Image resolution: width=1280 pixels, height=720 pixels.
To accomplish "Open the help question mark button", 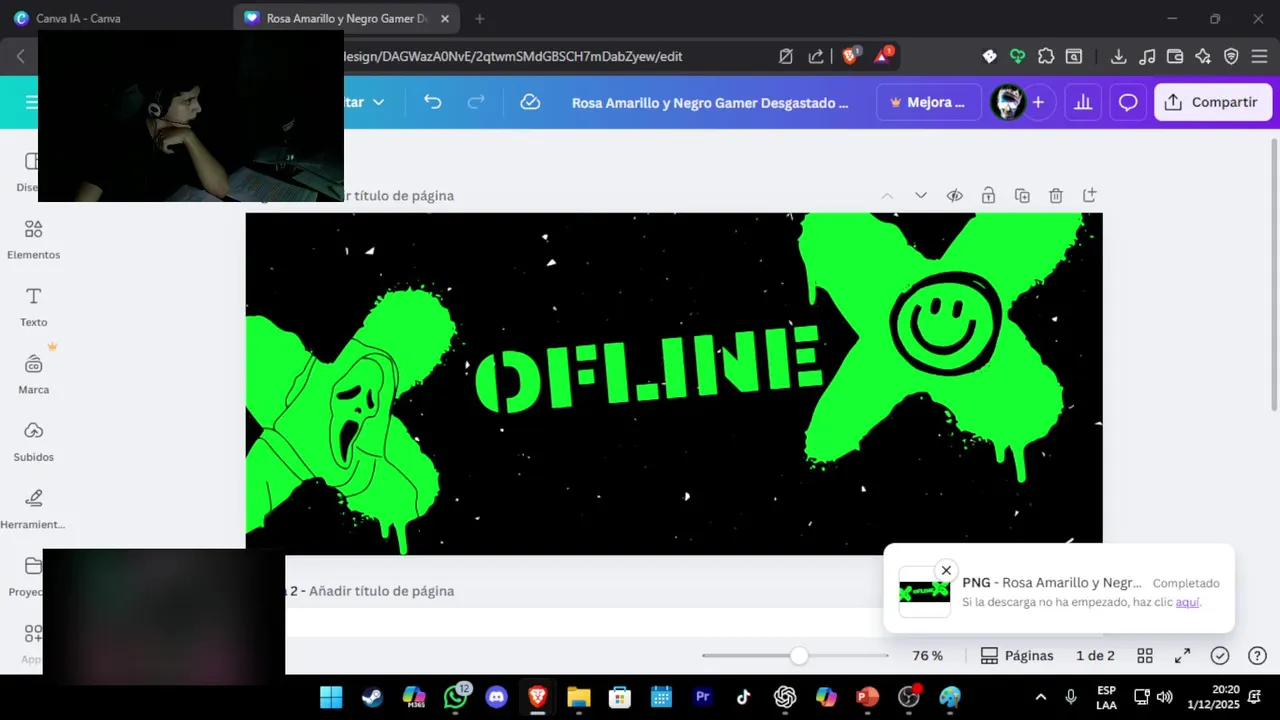I will (x=1257, y=656).
